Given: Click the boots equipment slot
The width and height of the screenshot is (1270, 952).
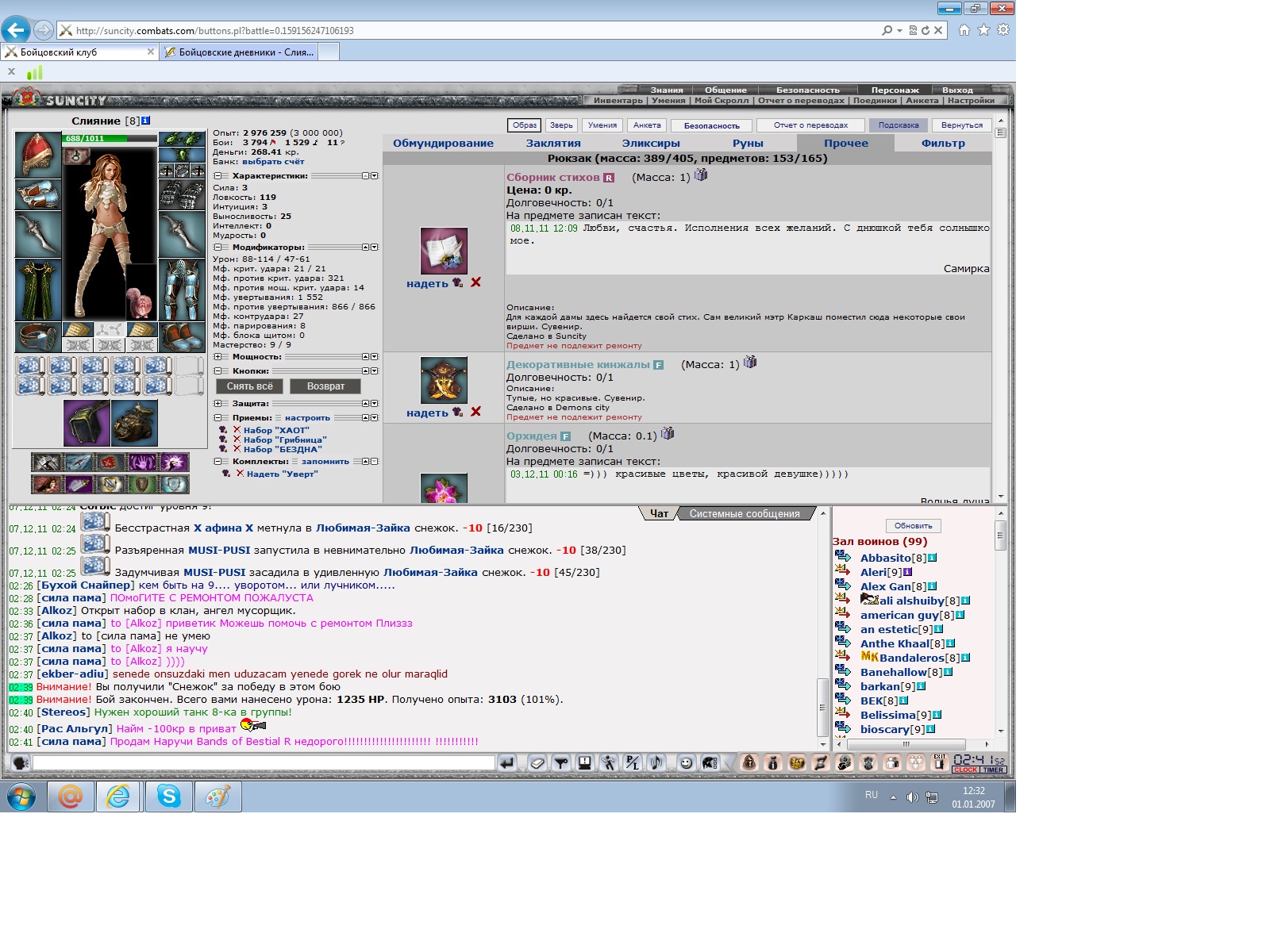Looking at the screenshot, I should pyautogui.click(x=182, y=337).
